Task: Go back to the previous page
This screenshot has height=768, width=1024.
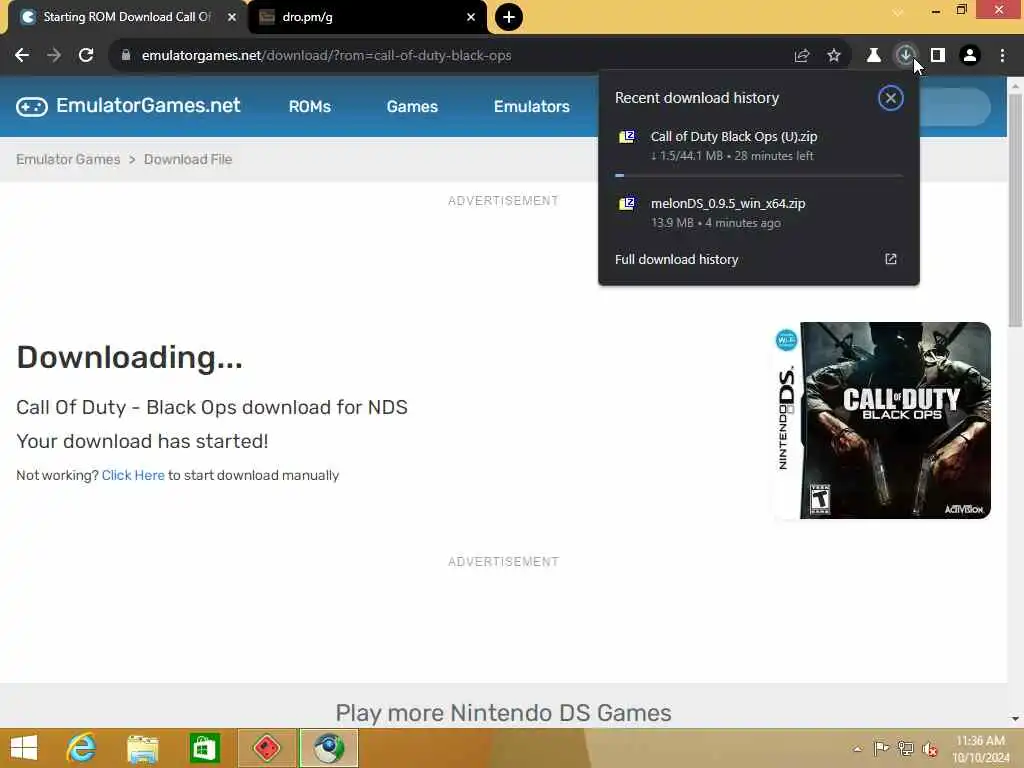Action: 22,56
